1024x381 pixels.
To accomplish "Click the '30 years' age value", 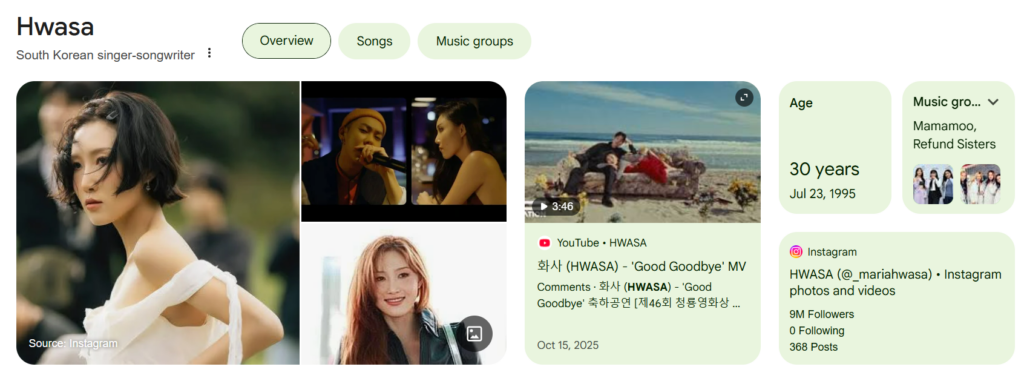I will tap(824, 169).
